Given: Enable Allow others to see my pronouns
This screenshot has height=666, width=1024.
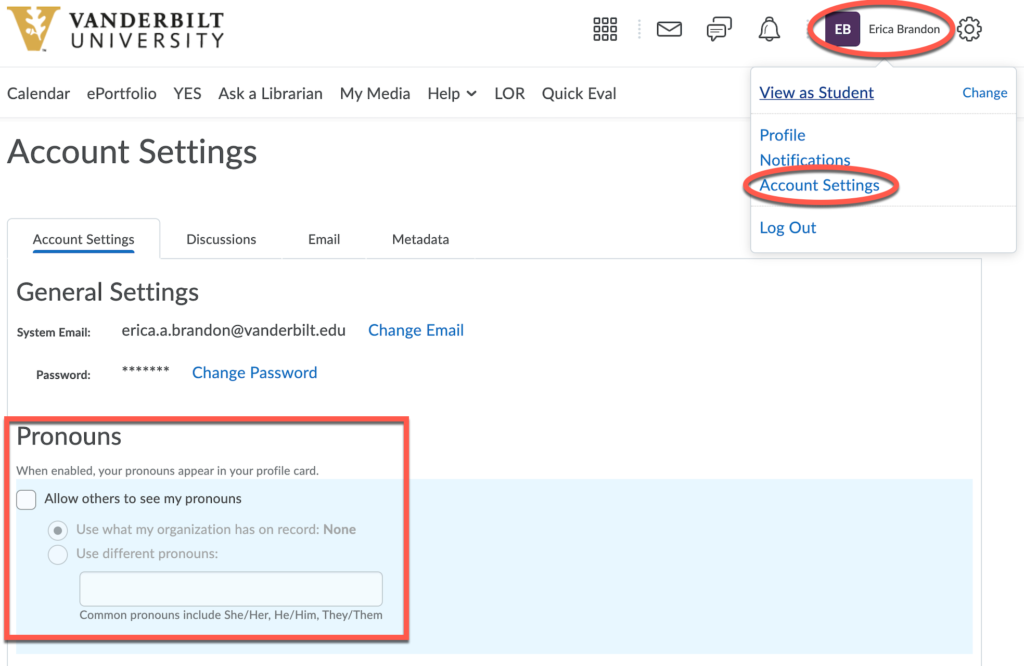Looking at the screenshot, I should tap(27, 499).
